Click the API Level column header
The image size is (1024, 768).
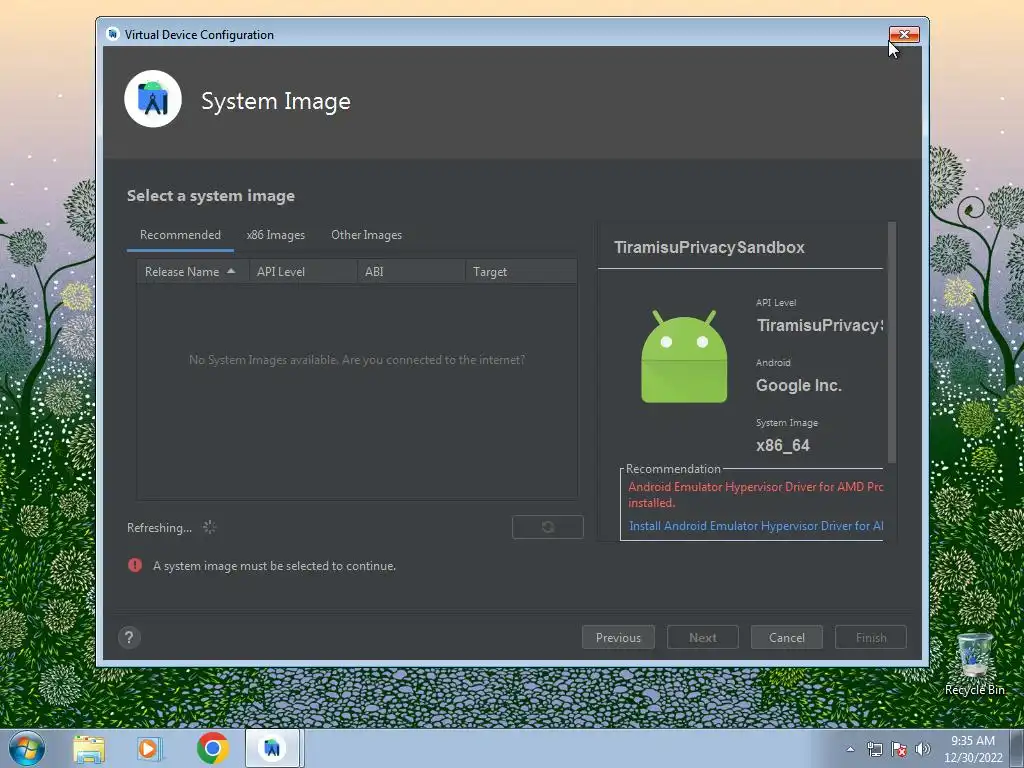coord(303,272)
